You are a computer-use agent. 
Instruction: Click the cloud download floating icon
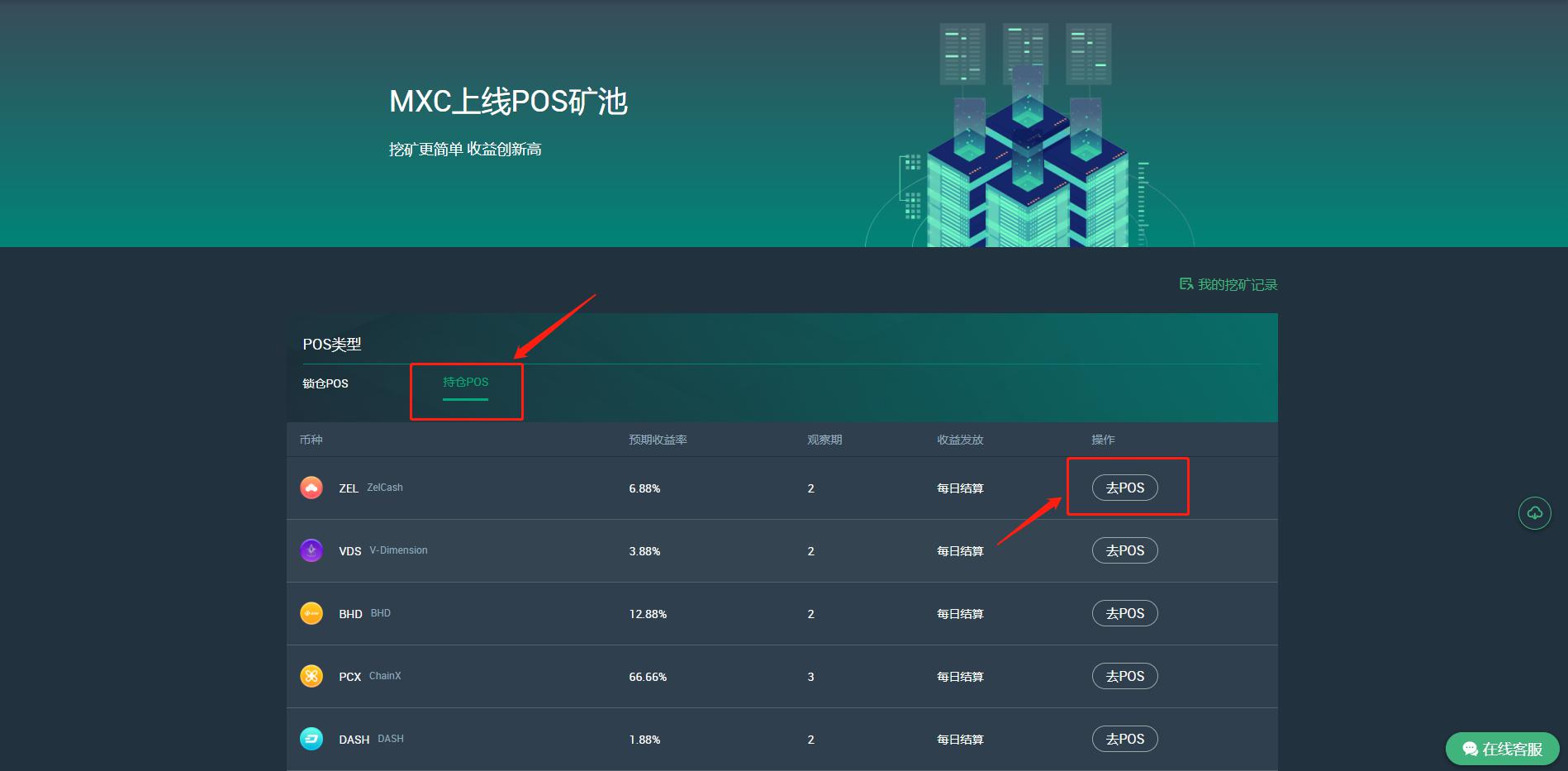[x=1534, y=513]
